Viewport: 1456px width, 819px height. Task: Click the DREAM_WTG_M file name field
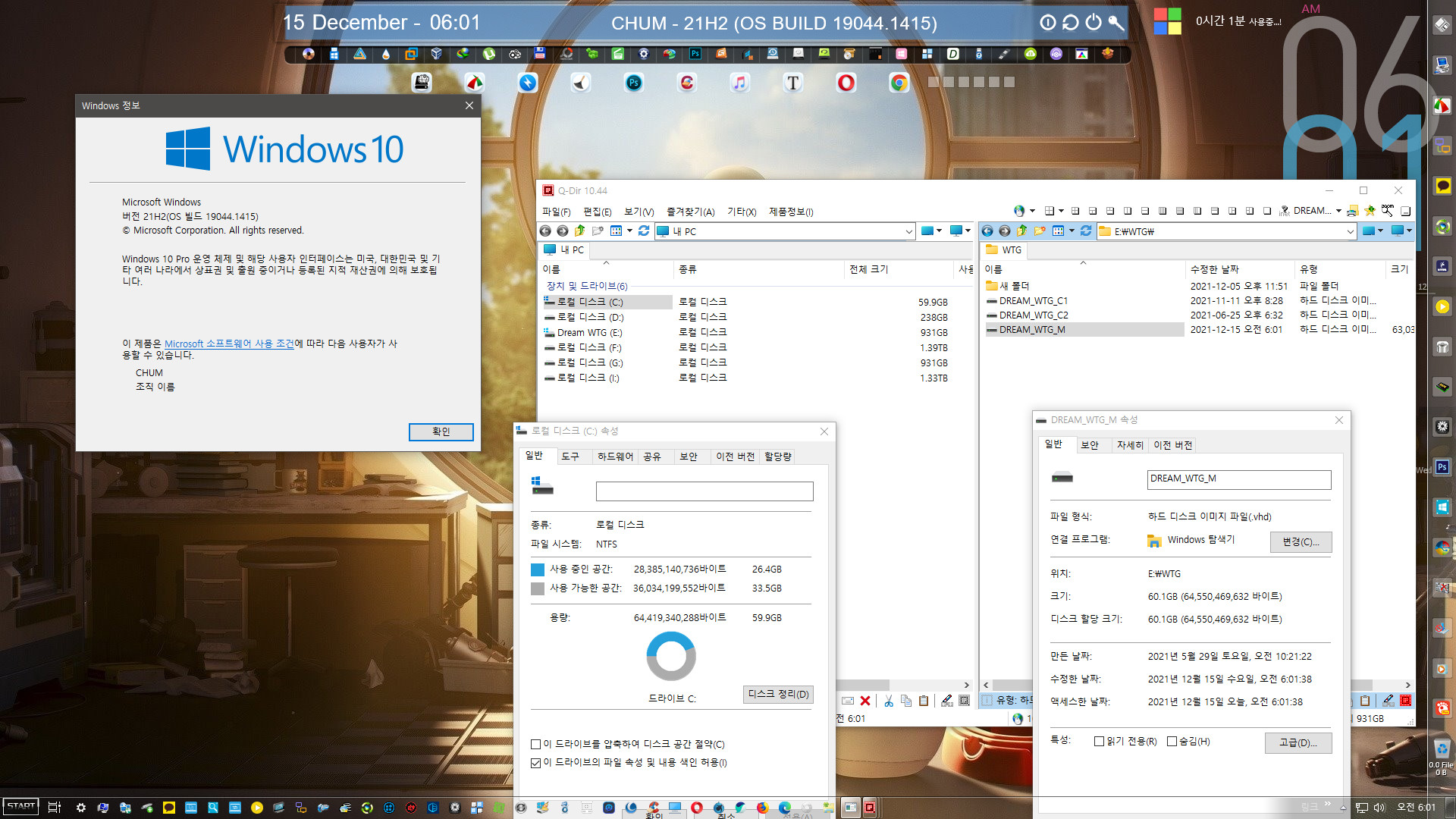[x=1238, y=479]
